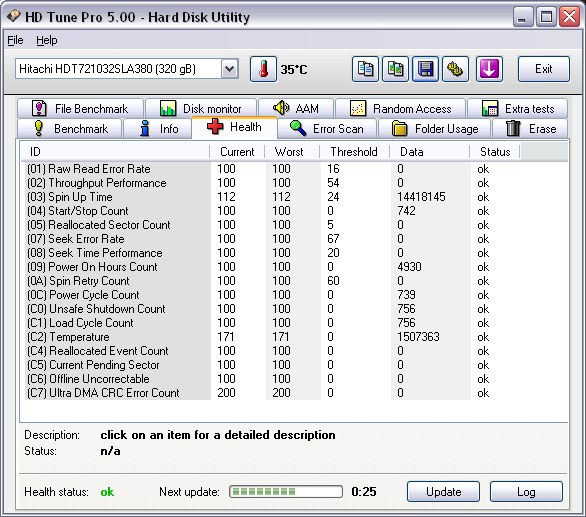Maximize the HD Tune Pro window
The image size is (586, 517).
tap(546, 17)
